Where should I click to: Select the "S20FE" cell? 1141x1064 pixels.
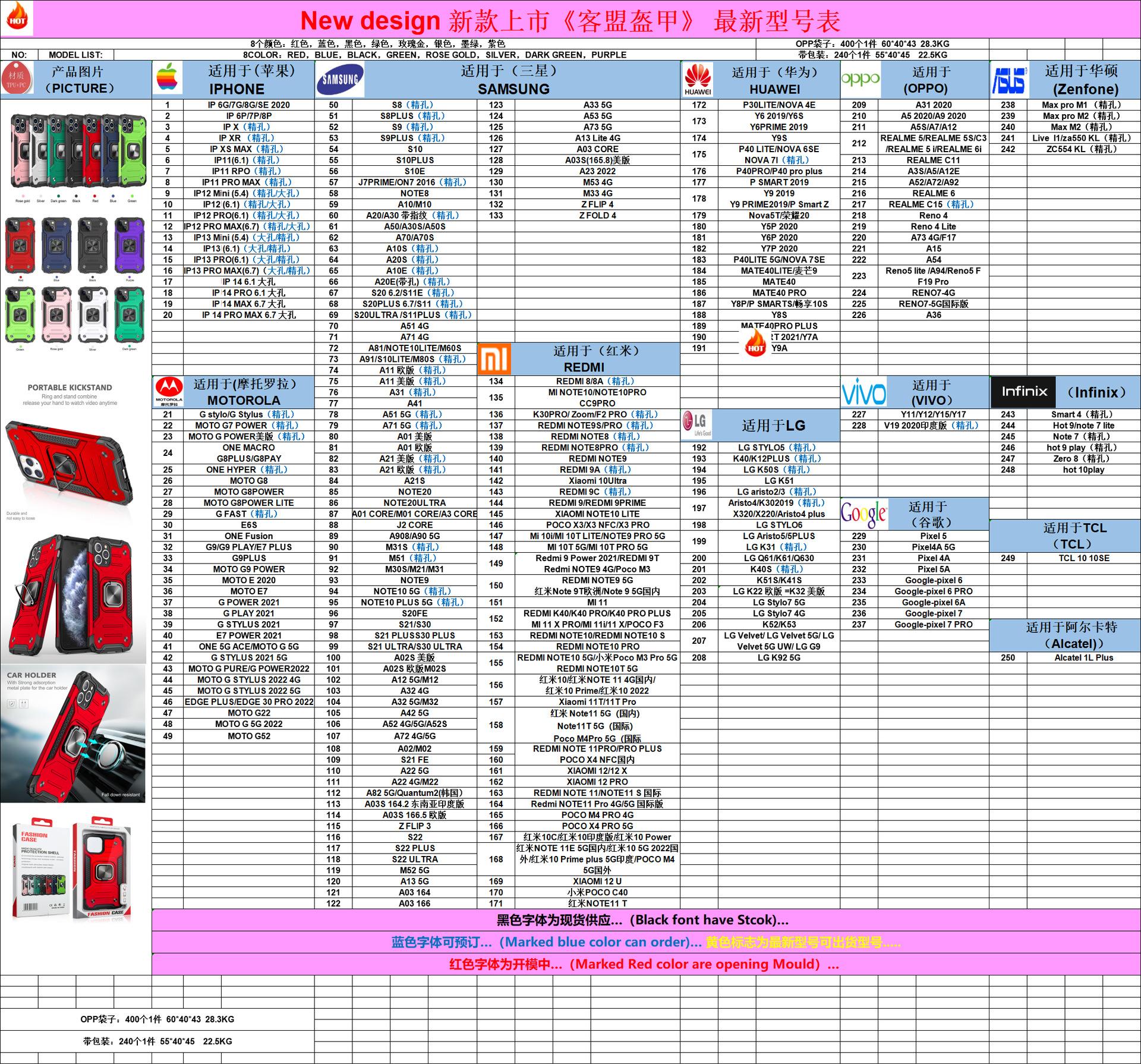(x=415, y=613)
